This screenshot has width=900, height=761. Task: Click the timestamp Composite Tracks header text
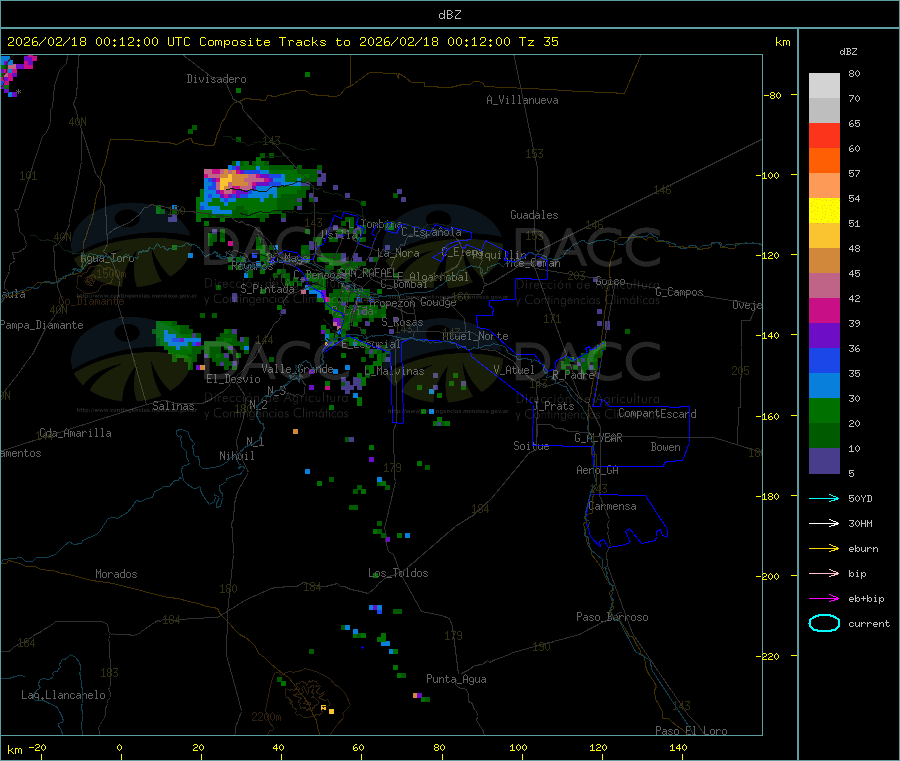click(282, 42)
